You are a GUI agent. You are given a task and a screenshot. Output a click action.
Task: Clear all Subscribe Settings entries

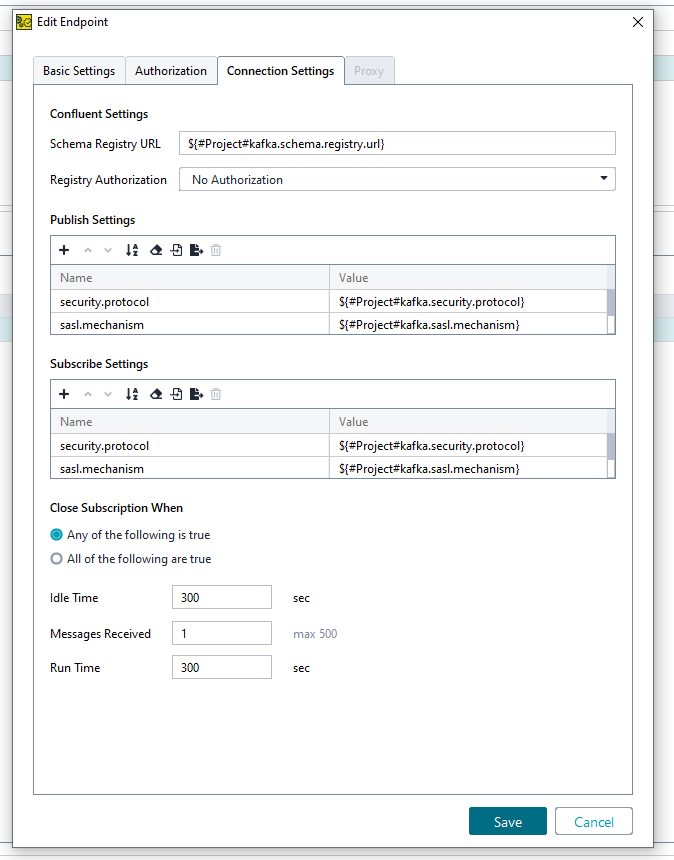click(156, 394)
